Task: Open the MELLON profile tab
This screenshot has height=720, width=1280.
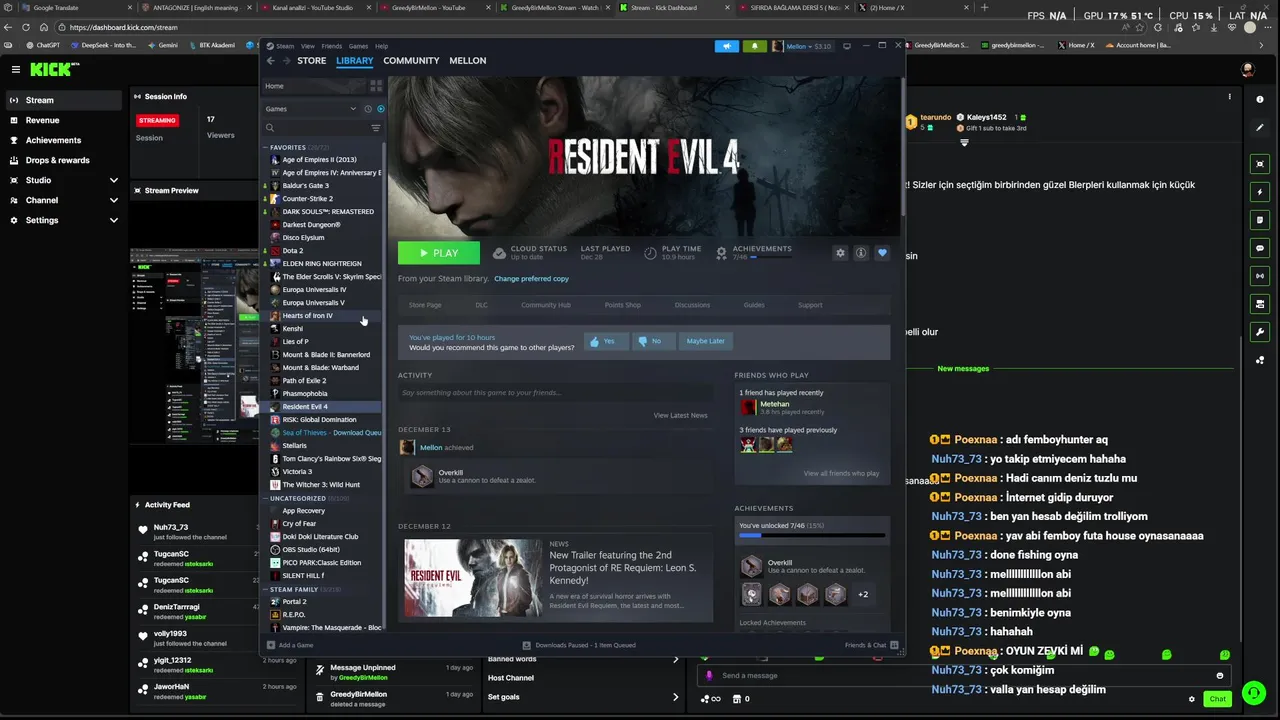Action: [468, 61]
